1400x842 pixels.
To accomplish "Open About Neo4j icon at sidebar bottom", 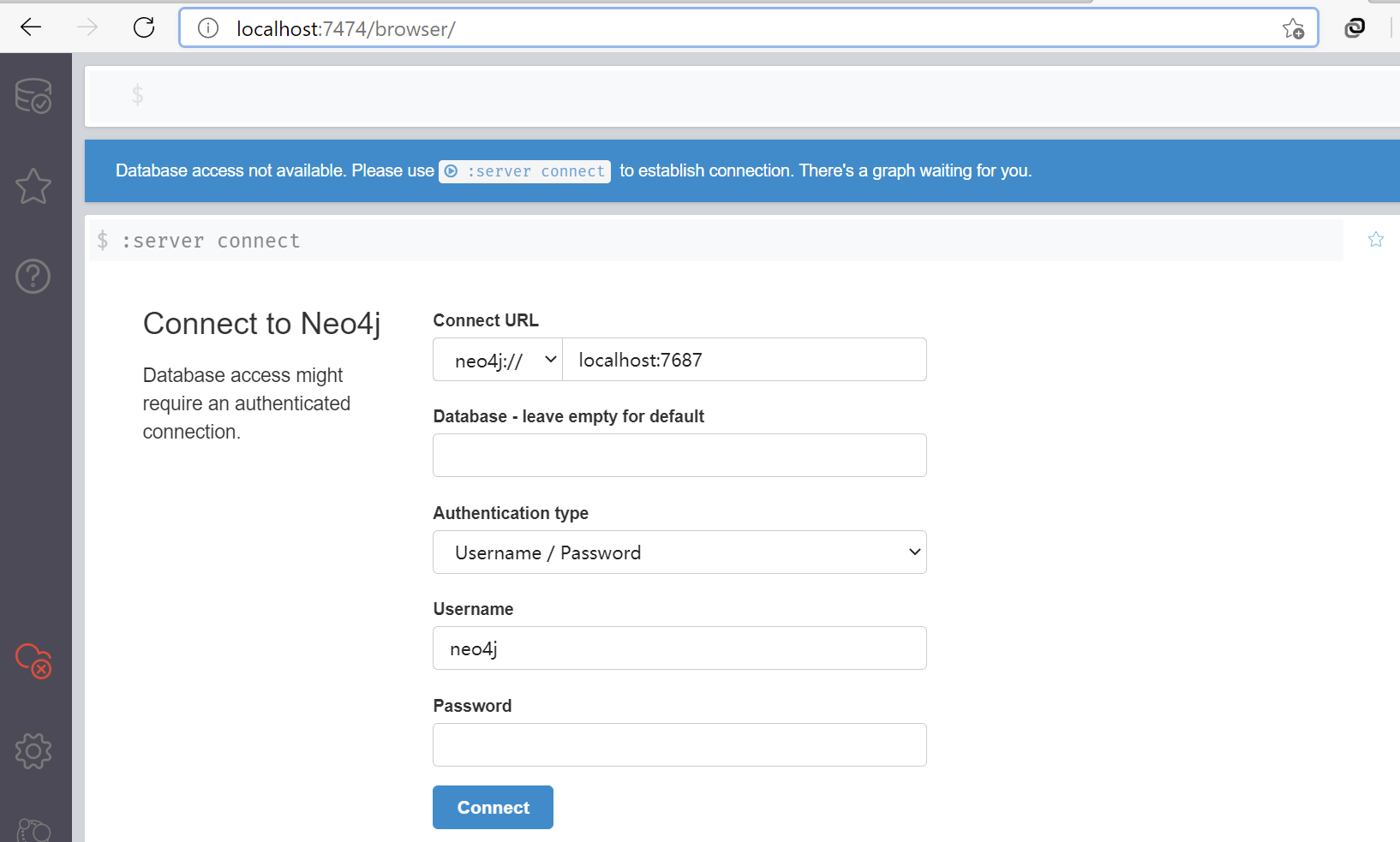I will 33,830.
